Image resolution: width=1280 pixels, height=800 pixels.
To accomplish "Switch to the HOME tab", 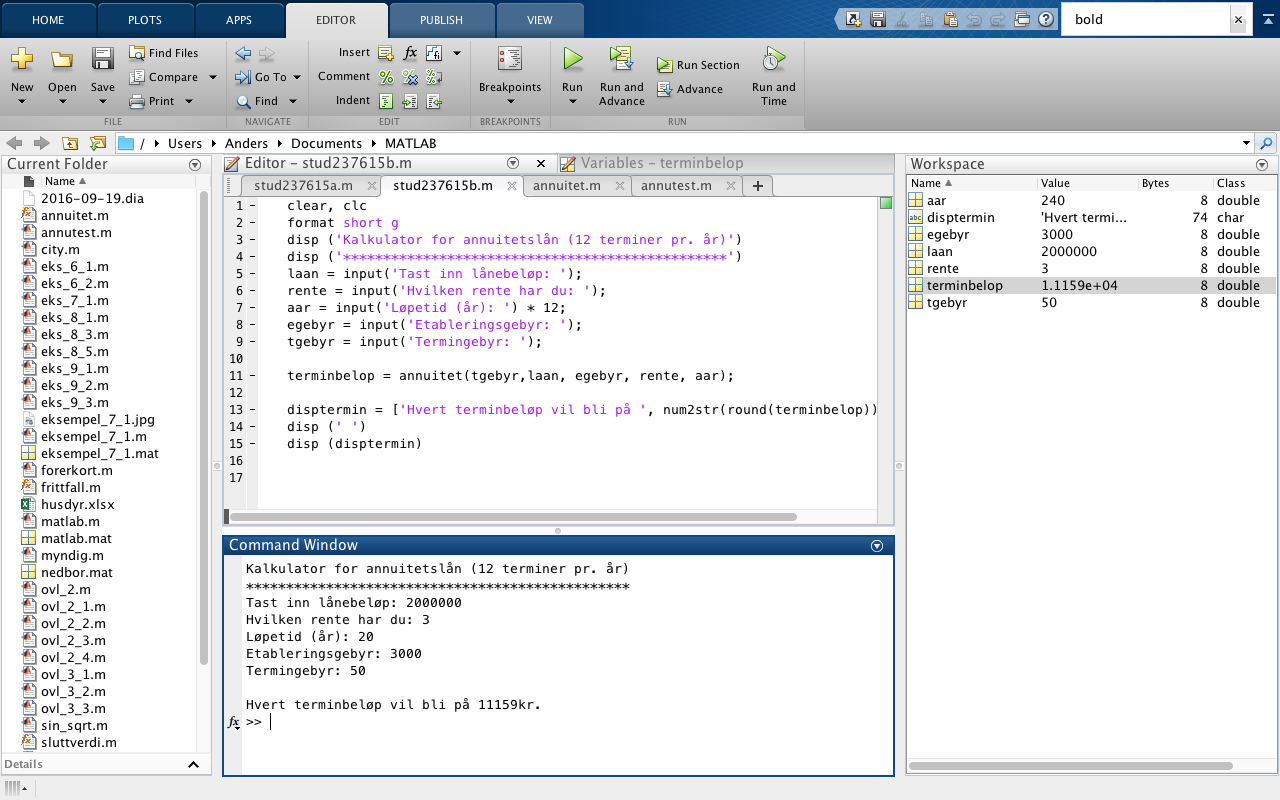I will pyautogui.click(x=48, y=19).
